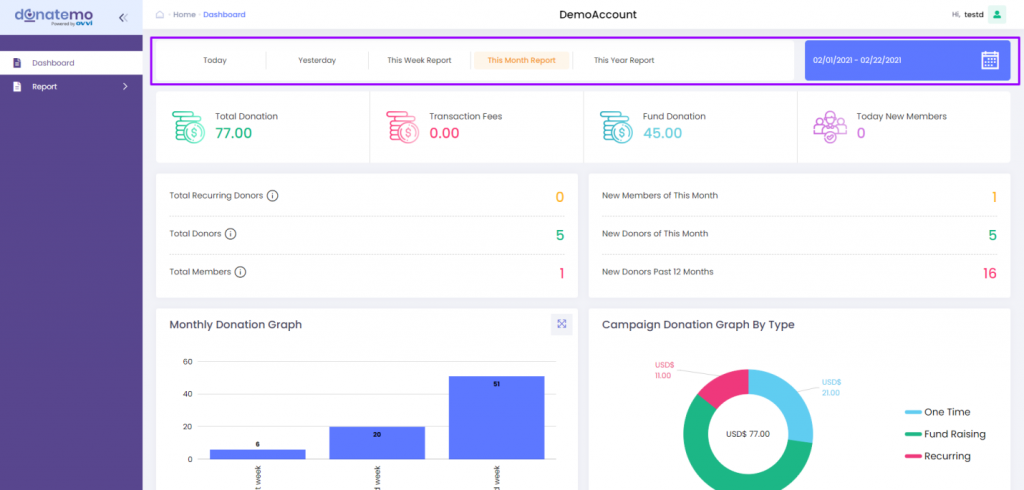This screenshot has width=1024, height=490.
Task: Click the Report document icon in sidebar
Action: (x=18, y=86)
